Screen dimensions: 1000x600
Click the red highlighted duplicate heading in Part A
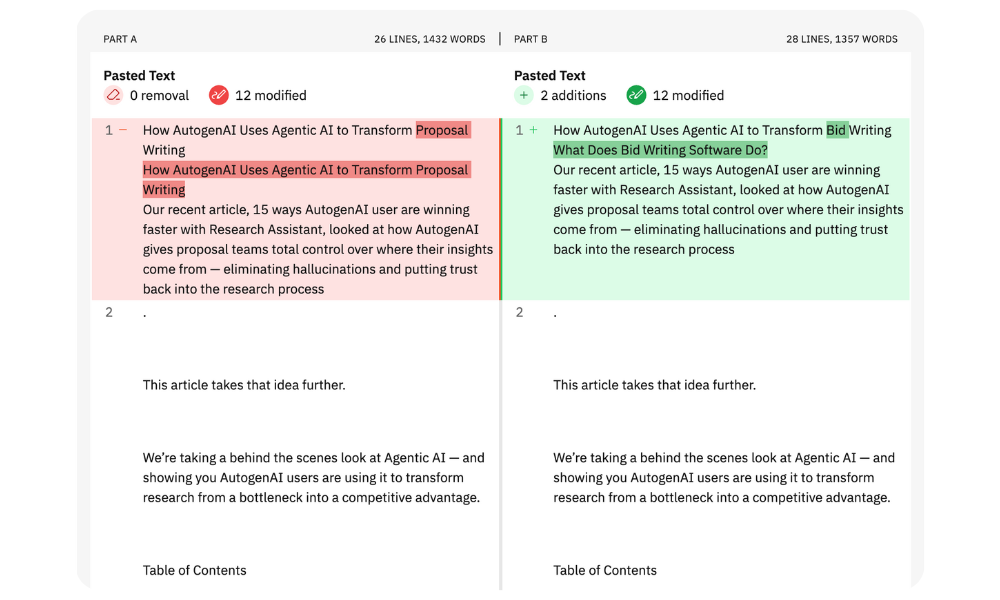tap(306, 179)
